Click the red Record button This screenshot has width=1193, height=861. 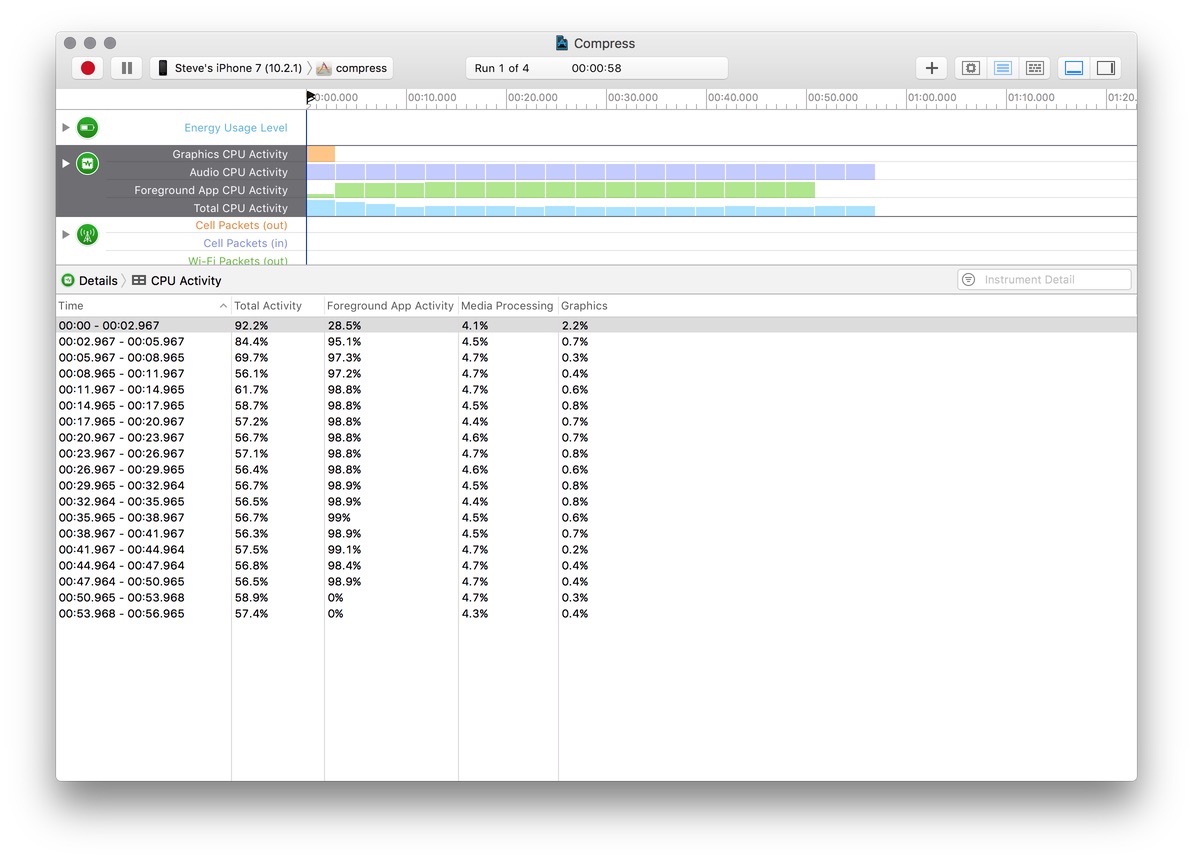88,68
